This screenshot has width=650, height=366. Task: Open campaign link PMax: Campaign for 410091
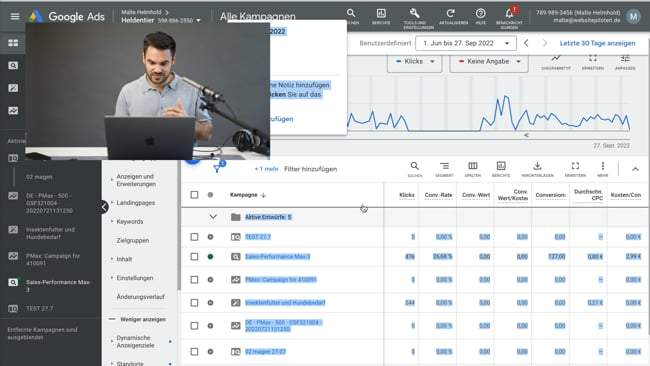(x=281, y=280)
